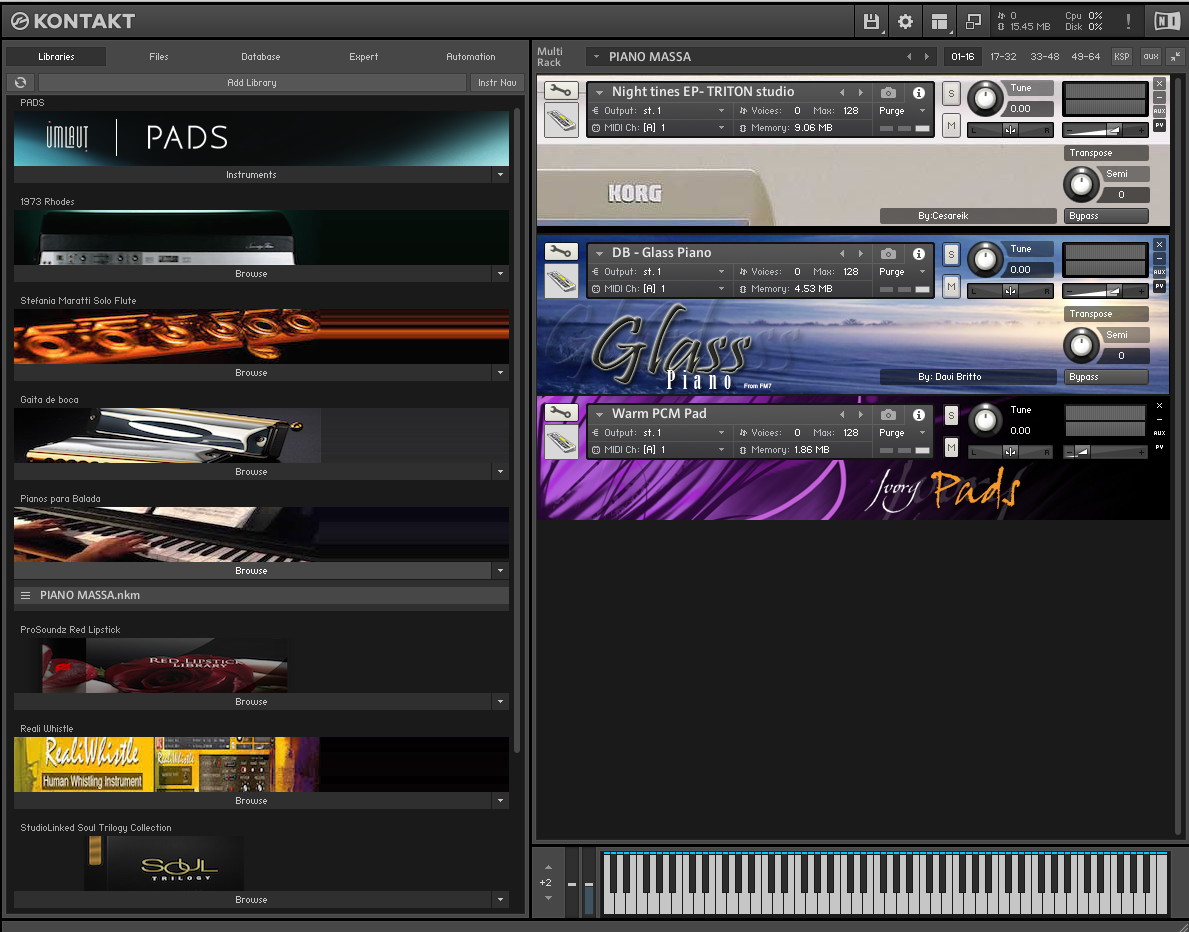The image size is (1189, 932).
Task: Click the Night tines EP keyboard instrument icon
Action: pyautogui.click(x=561, y=121)
